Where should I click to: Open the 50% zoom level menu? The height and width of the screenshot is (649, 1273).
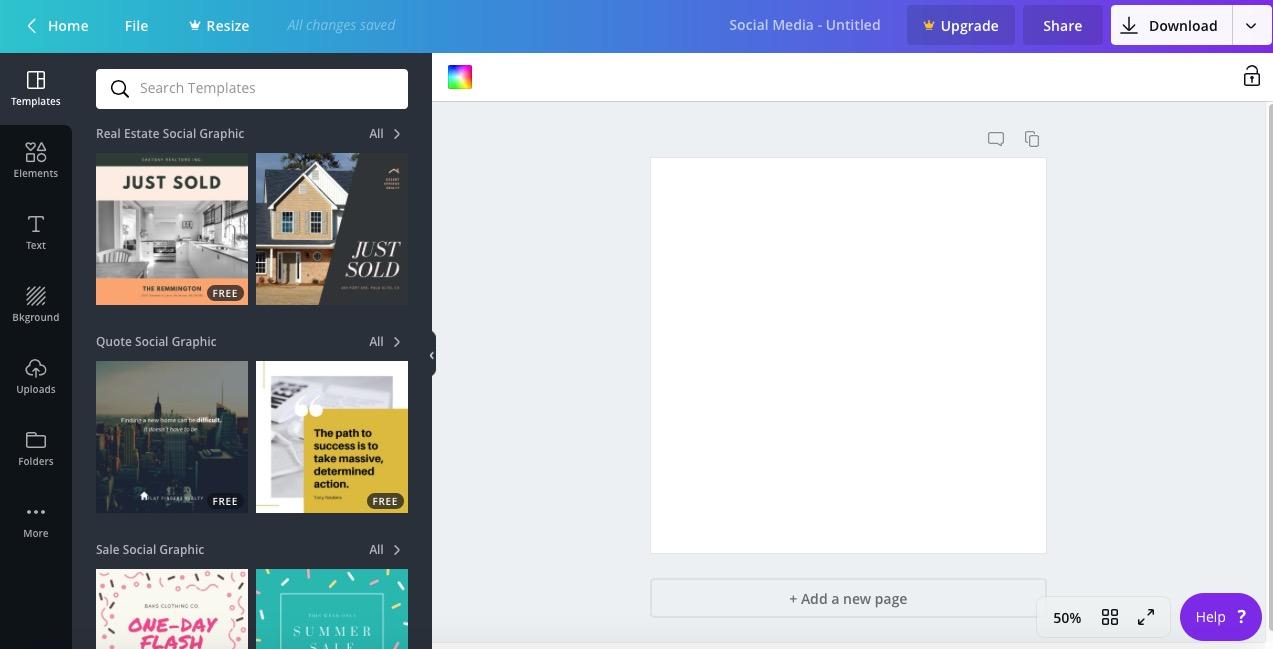[x=1067, y=618]
